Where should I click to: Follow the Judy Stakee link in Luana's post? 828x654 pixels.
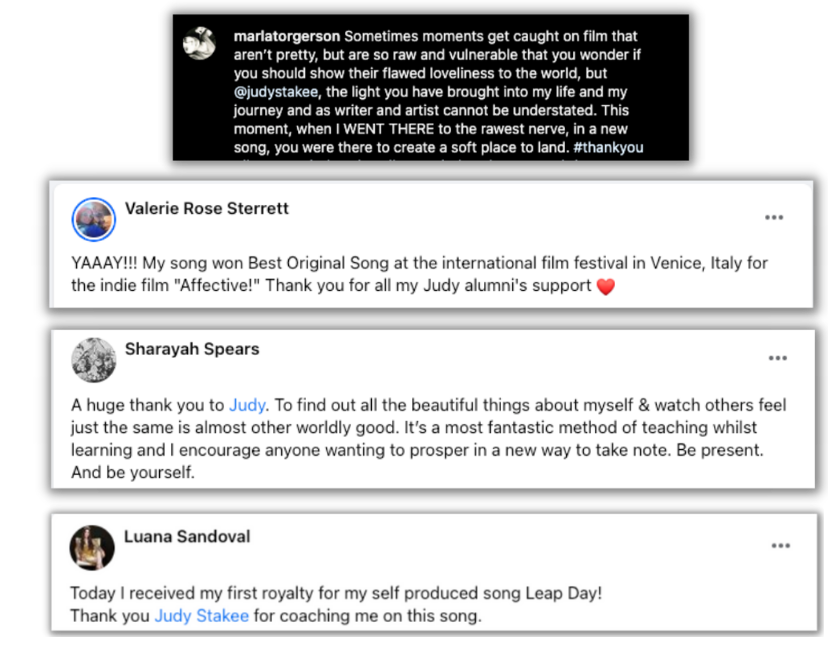click(x=201, y=616)
